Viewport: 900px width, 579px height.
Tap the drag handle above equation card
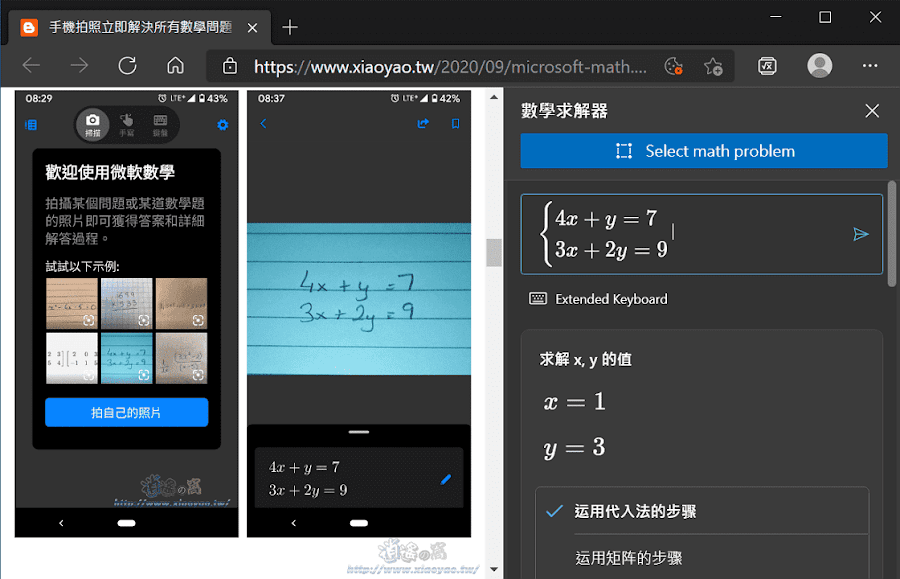coord(359,432)
